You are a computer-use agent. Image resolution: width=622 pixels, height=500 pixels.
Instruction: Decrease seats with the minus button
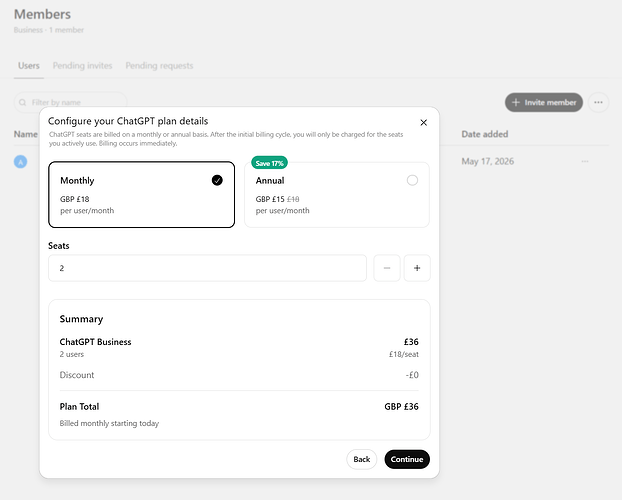tap(387, 268)
